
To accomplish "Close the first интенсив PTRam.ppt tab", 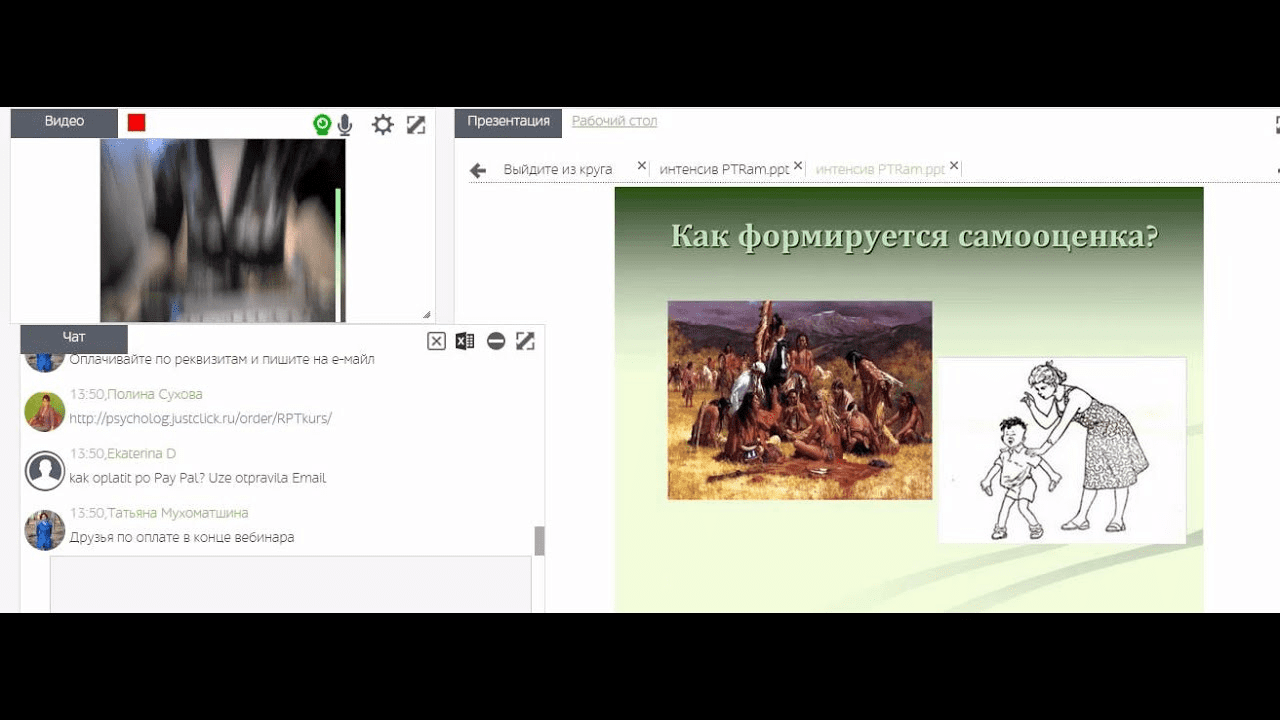I will pos(798,166).
